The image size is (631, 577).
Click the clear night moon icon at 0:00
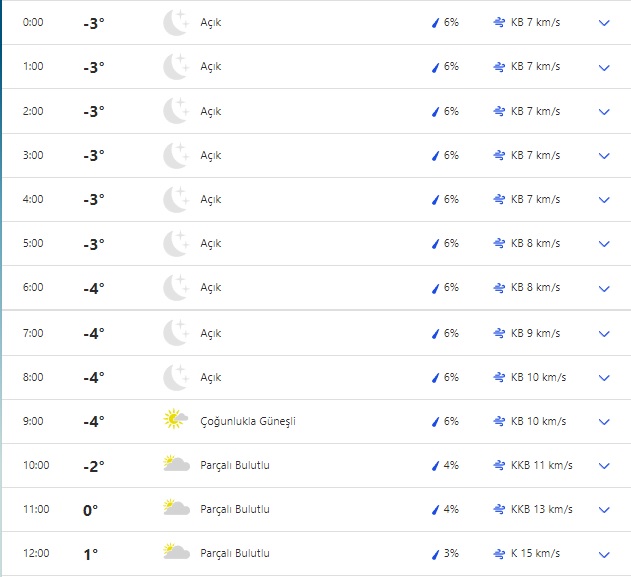click(x=176, y=23)
